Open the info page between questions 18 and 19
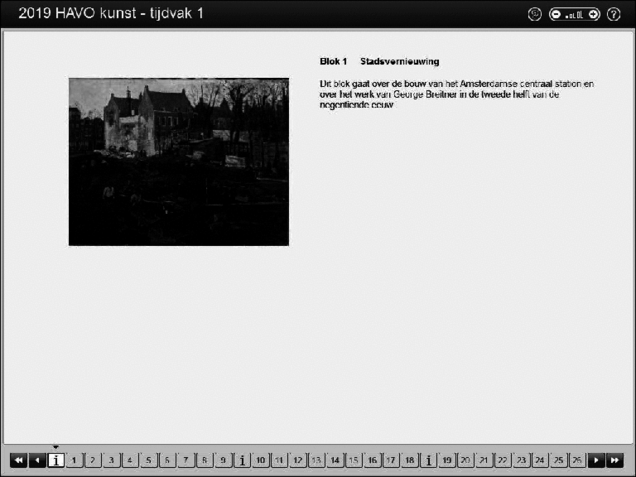The image size is (636, 477). click(428, 460)
